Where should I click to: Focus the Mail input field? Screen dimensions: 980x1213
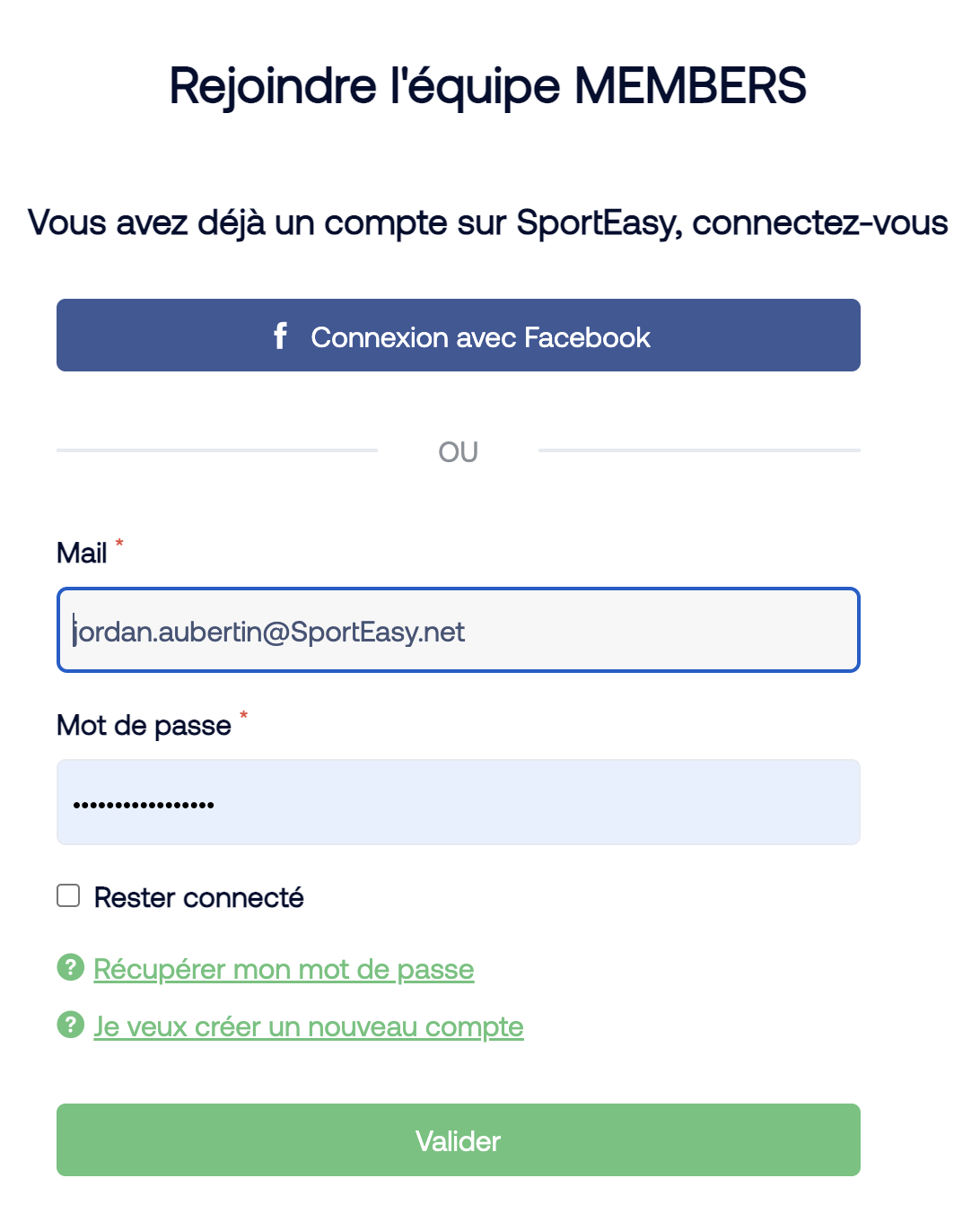click(459, 630)
